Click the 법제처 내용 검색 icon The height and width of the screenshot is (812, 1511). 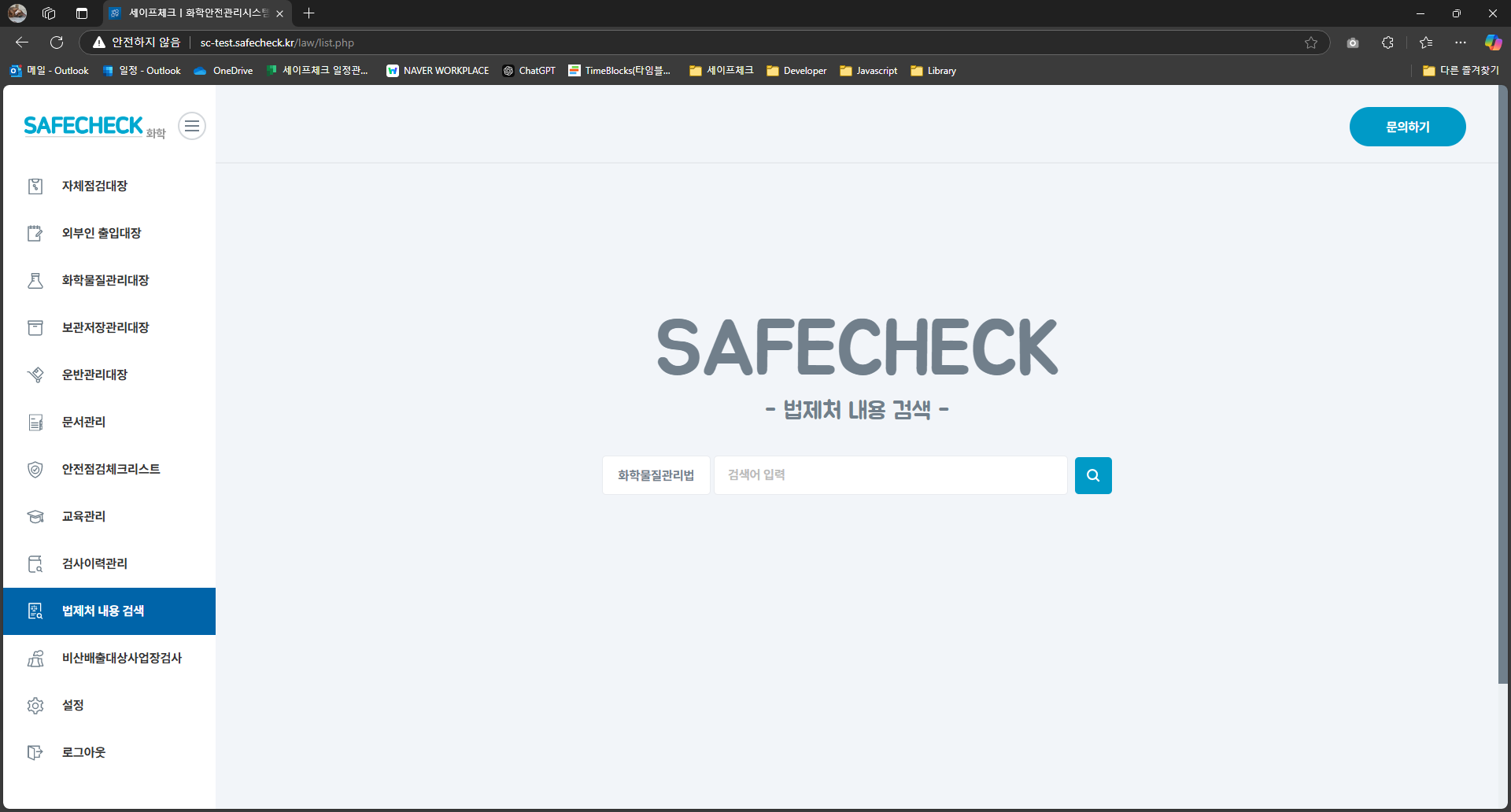click(35, 611)
